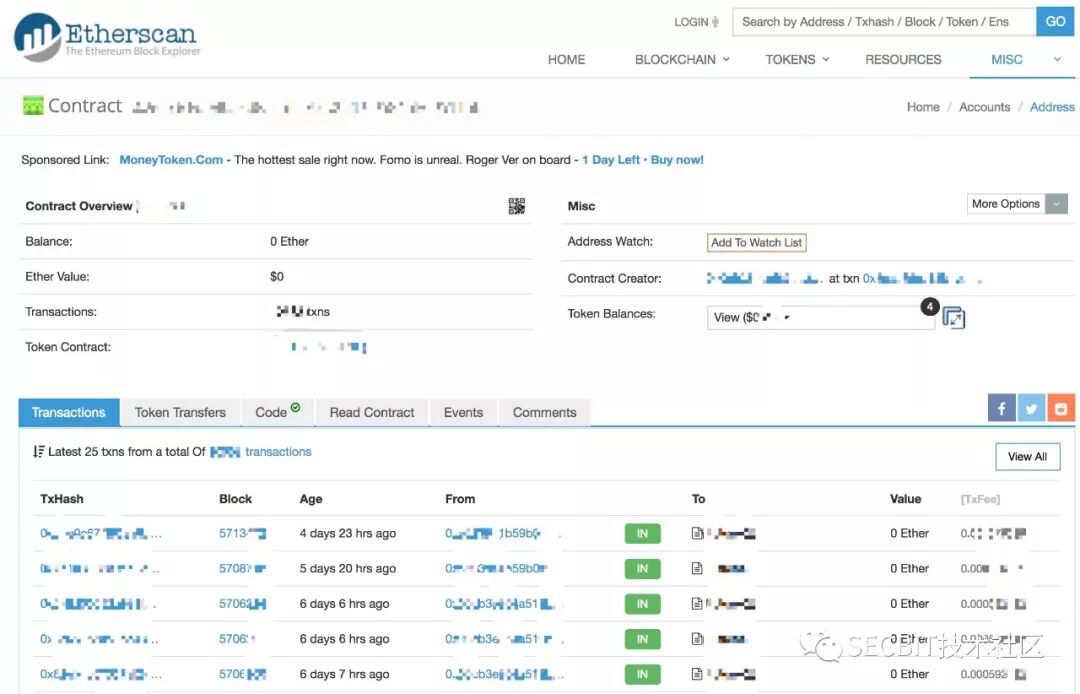The height and width of the screenshot is (694, 1080).
Task: Open From address in 5 days 20 hrs row
Action: click(497, 568)
